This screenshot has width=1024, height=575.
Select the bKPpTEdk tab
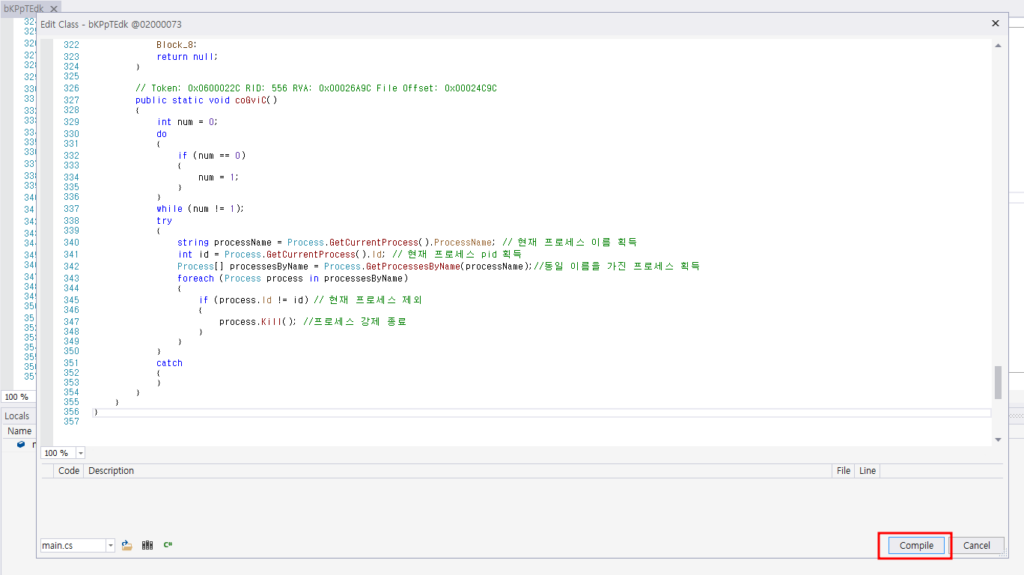(x=24, y=8)
